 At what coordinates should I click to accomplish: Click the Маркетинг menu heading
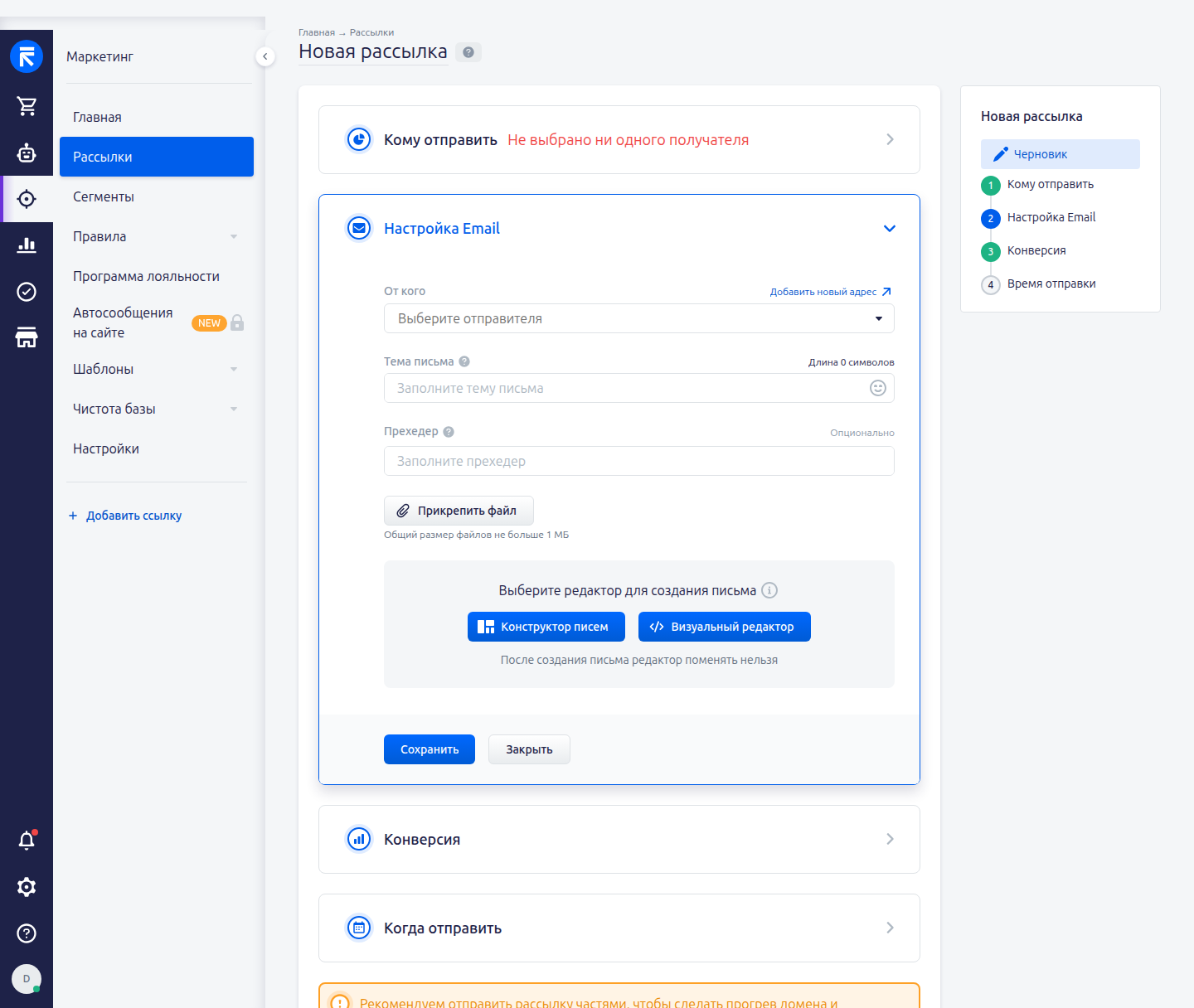pos(99,56)
